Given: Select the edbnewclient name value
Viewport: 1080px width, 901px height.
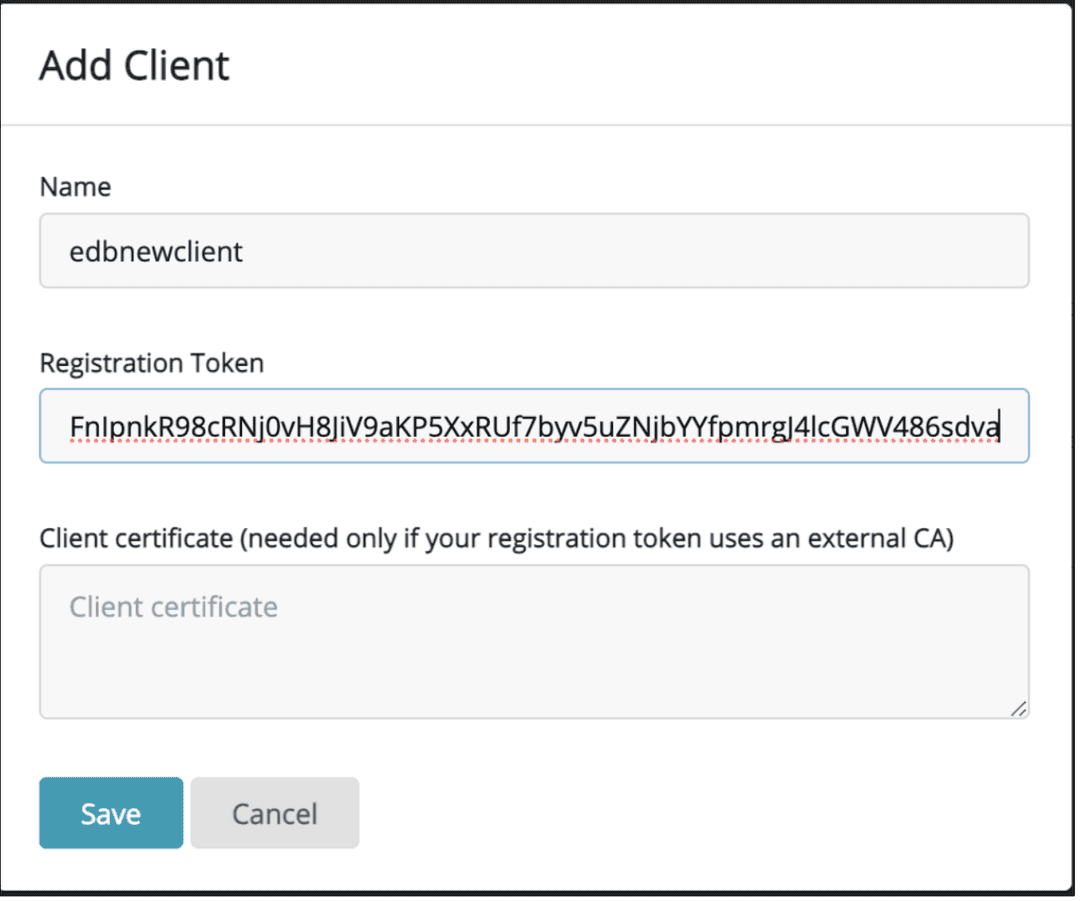Looking at the screenshot, I should pos(155,251).
